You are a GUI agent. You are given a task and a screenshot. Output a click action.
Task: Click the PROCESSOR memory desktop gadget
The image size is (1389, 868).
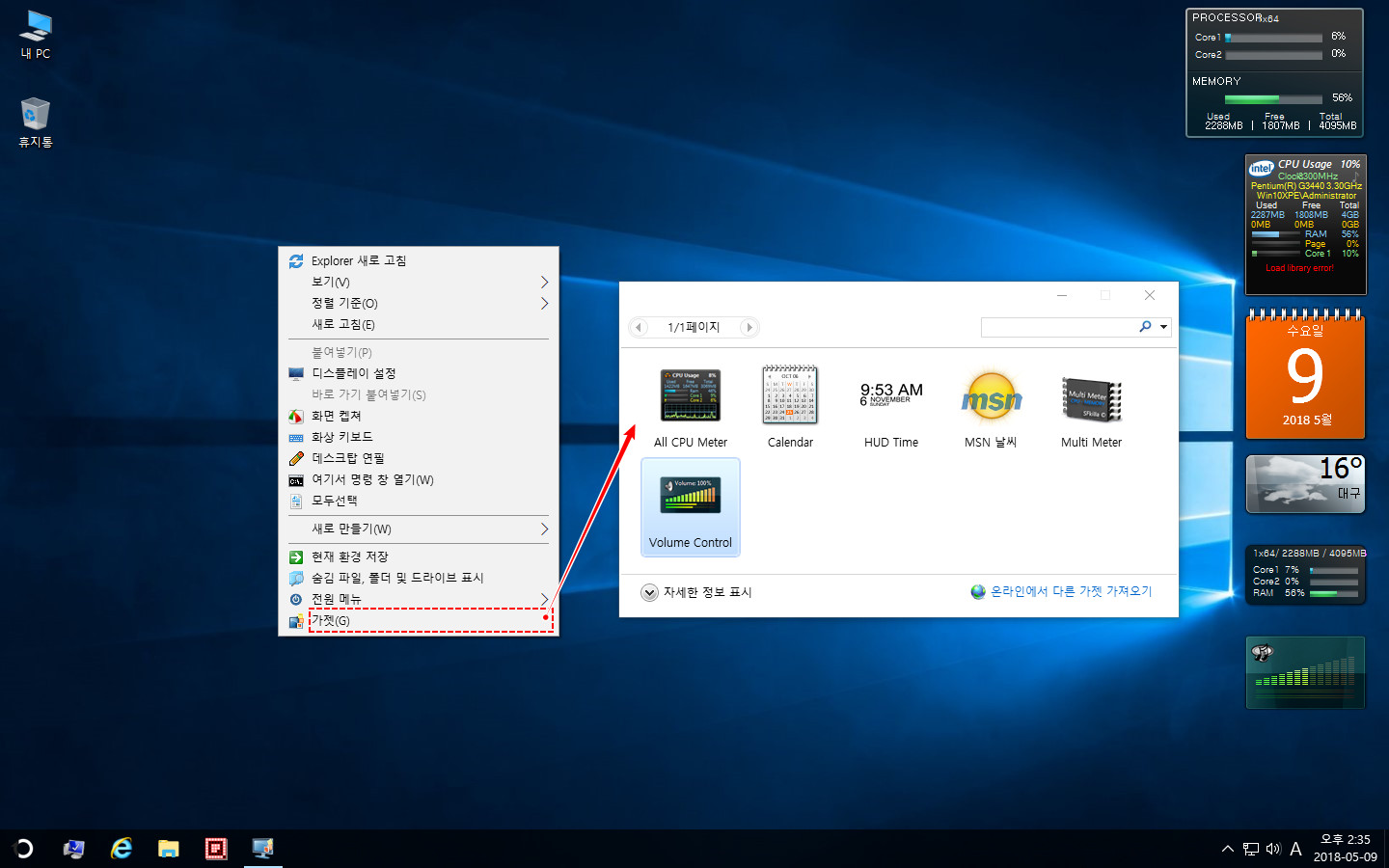(x=1274, y=73)
